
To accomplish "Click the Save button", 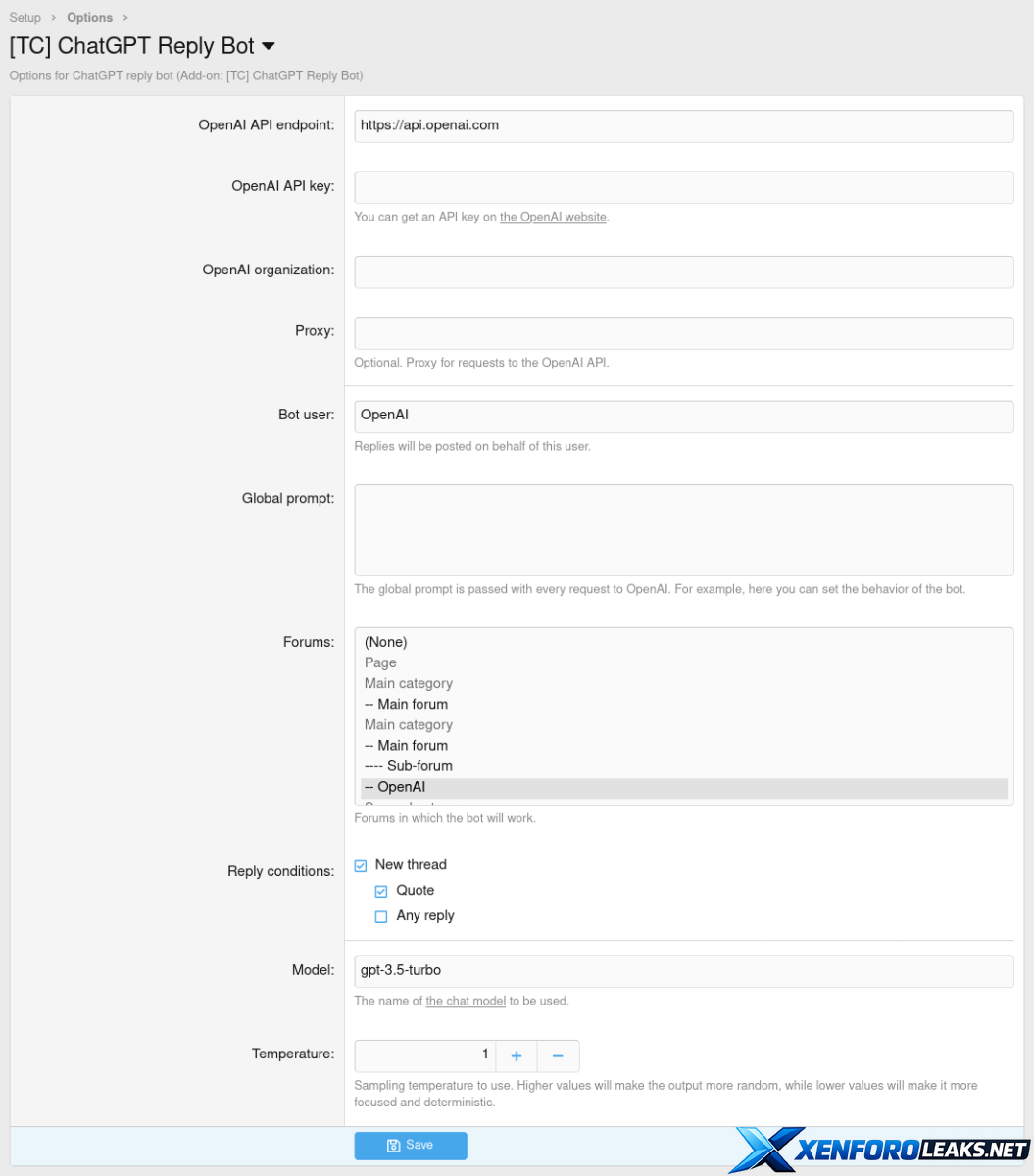I will pyautogui.click(x=410, y=1145).
